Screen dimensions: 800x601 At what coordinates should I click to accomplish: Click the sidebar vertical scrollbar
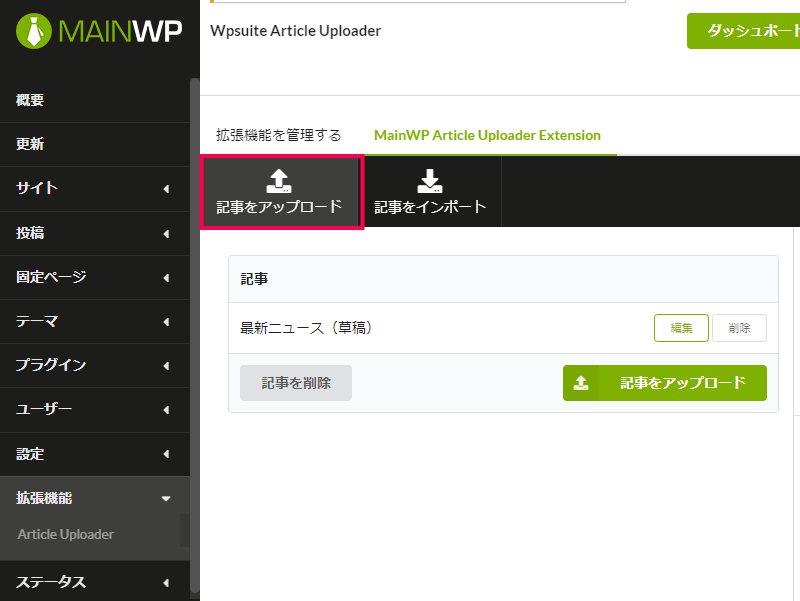pyautogui.click(x=194, y=334)
